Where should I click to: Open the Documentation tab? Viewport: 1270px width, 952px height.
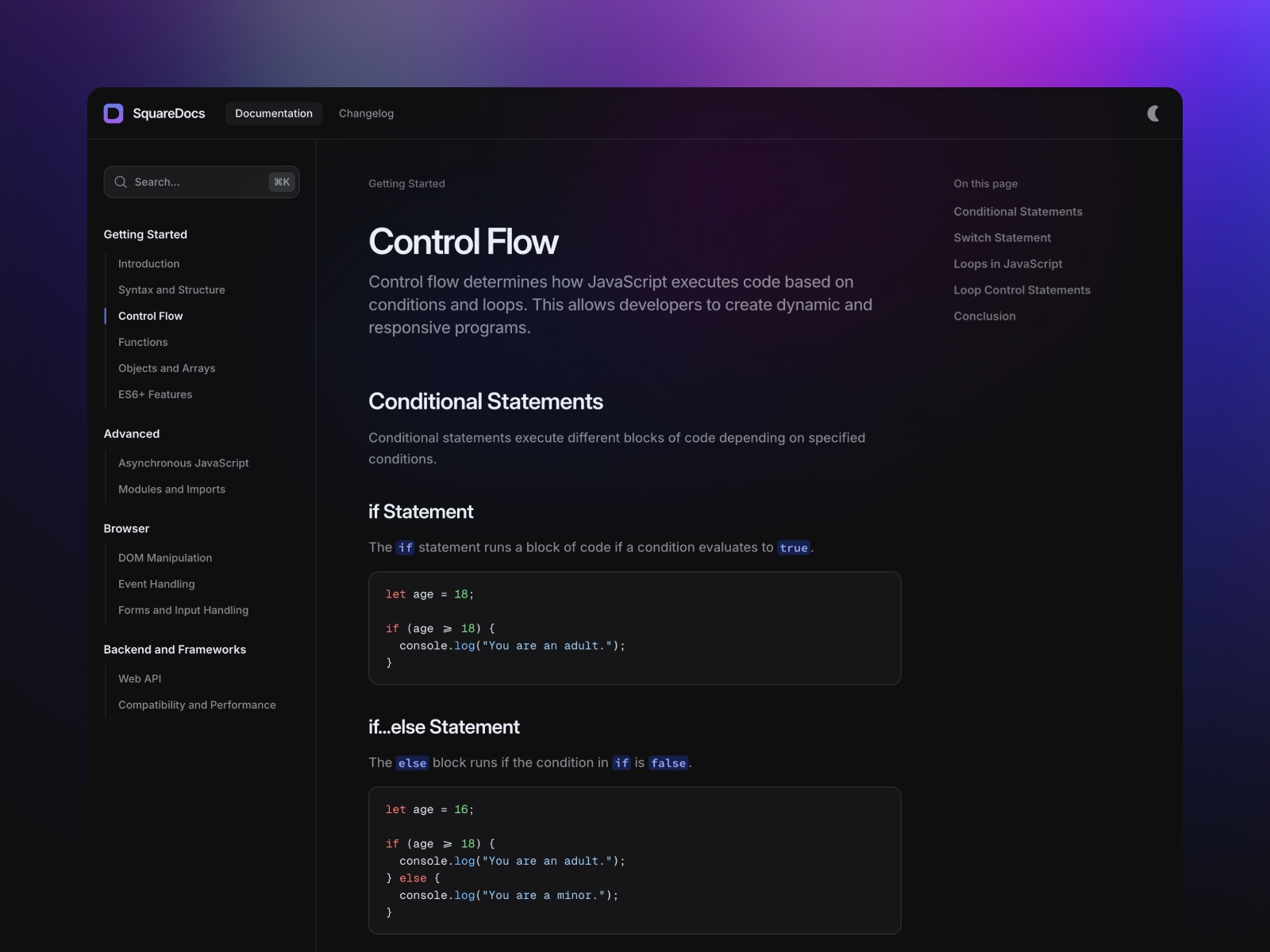(x=274, y=113)
